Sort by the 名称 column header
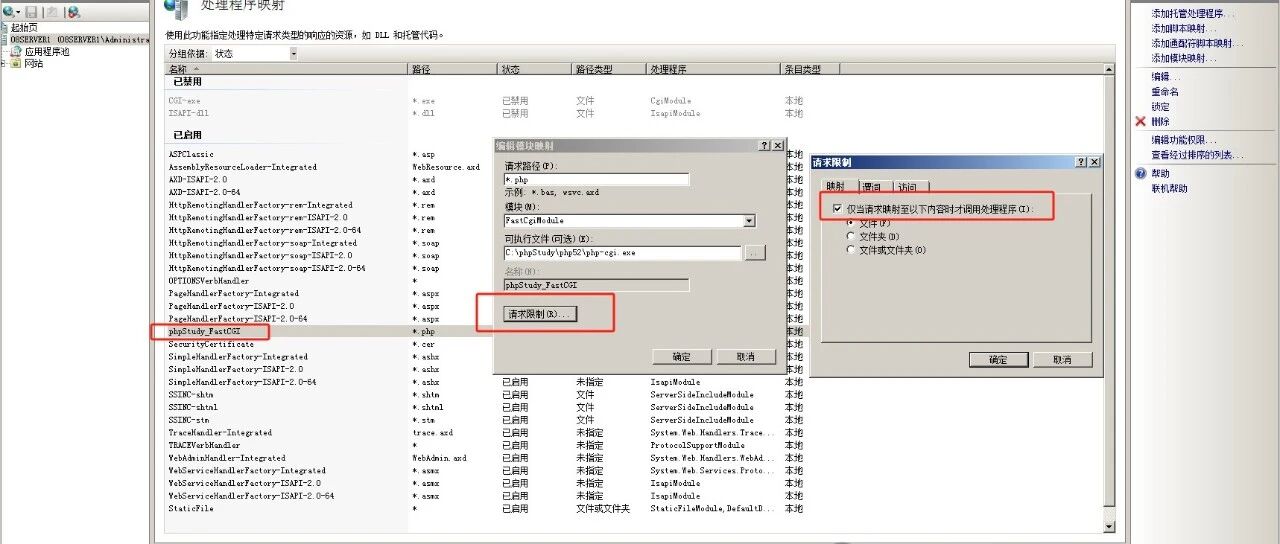1280x544 pixels. [286, 70]
